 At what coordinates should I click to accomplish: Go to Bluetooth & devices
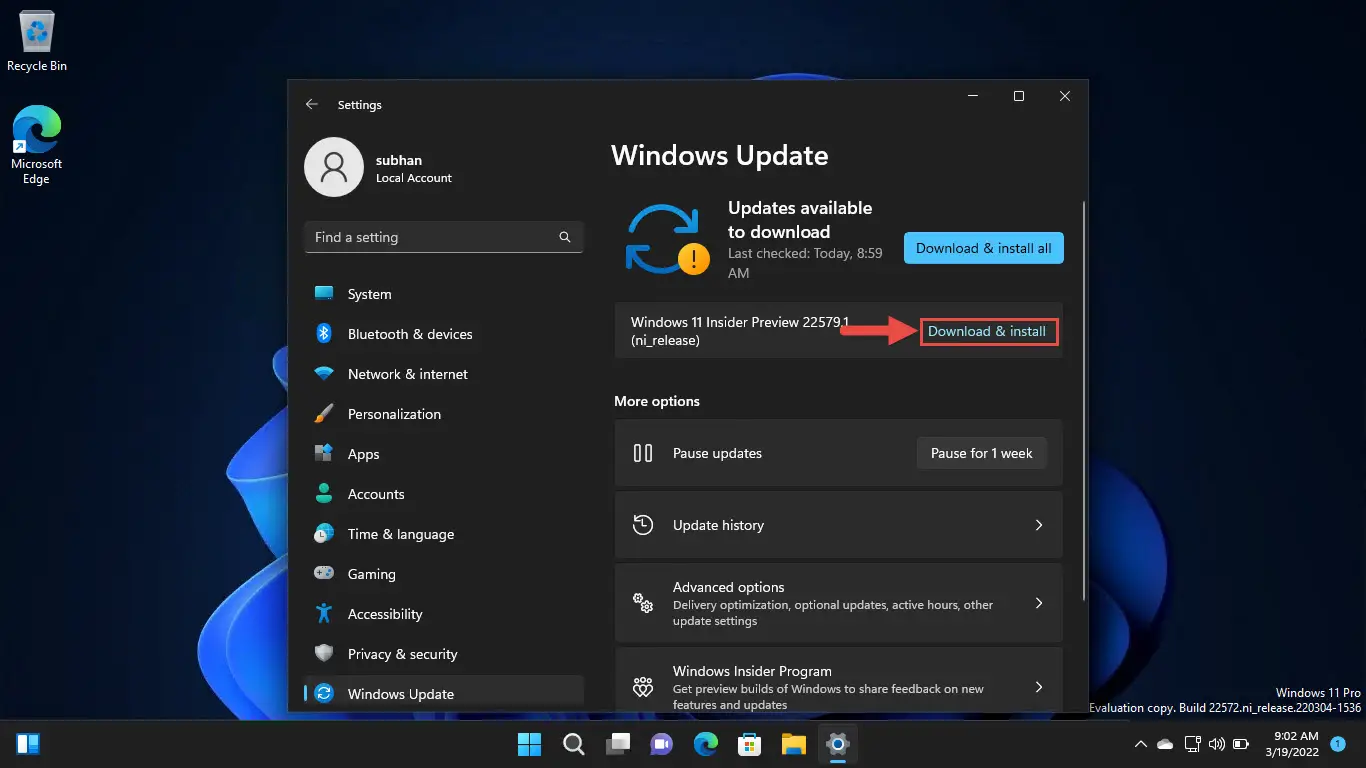443,334
